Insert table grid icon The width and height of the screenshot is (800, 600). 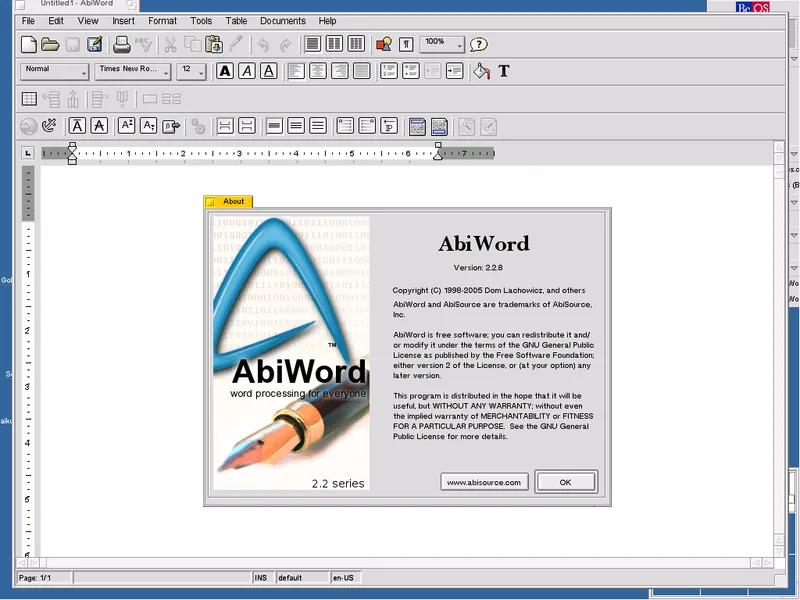pos(29,98)
